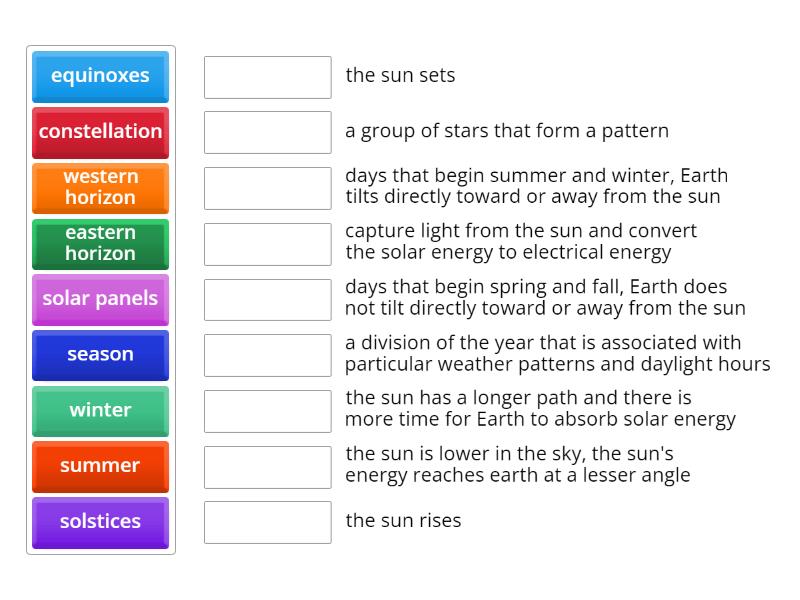
Task: Click the answer box beside 'the sun rises'
Action: pyautogui.click(x=266, y=521)
